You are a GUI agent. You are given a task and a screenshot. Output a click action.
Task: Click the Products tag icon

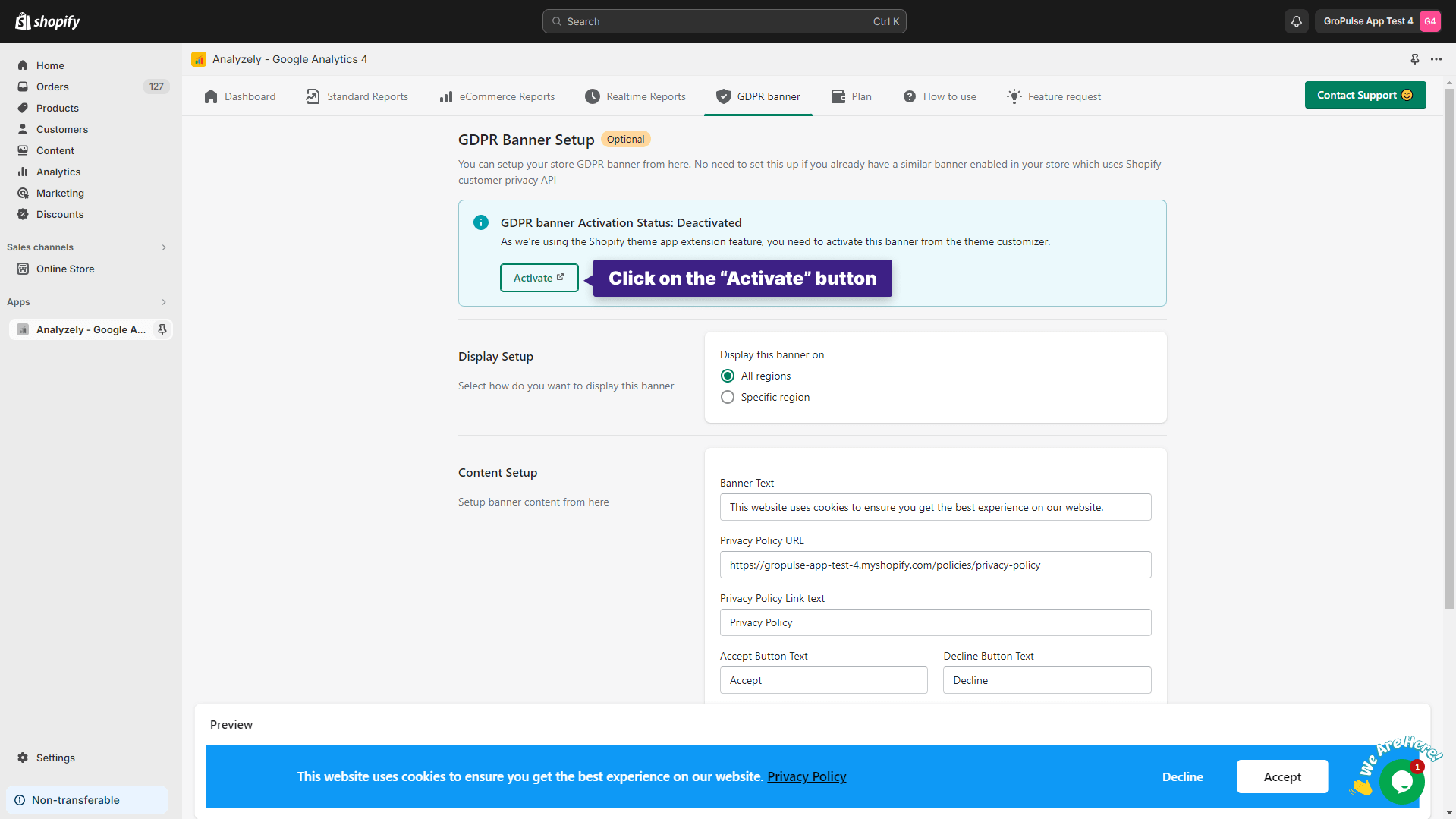coord(23,108)
